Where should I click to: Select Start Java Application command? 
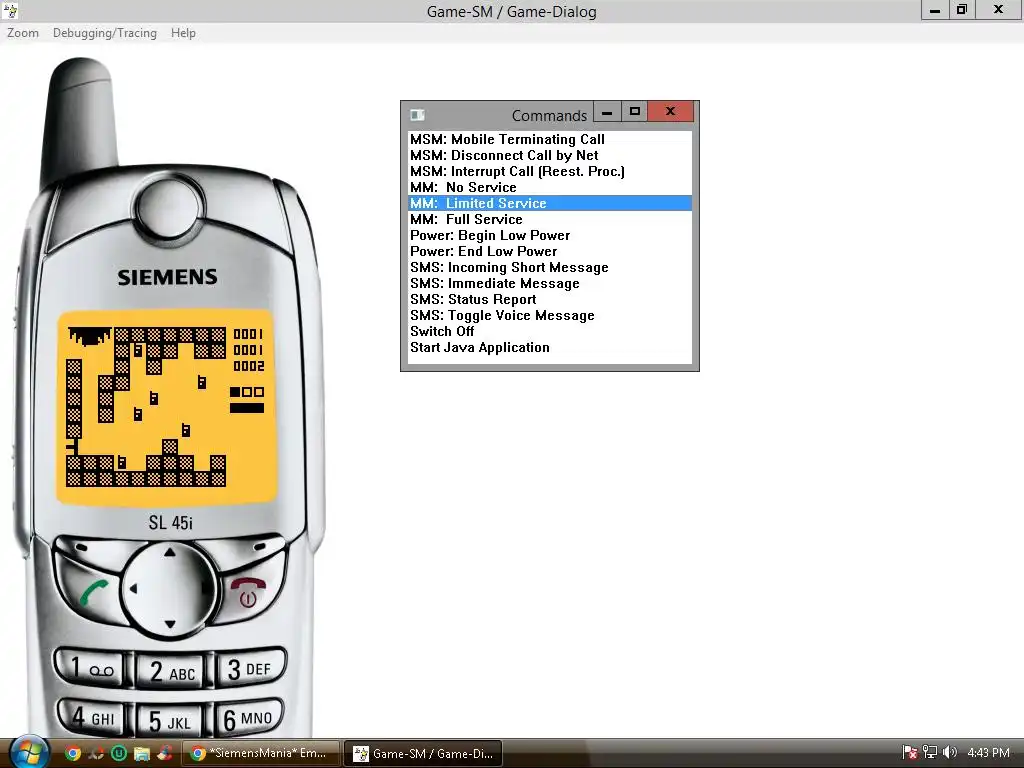550,347
